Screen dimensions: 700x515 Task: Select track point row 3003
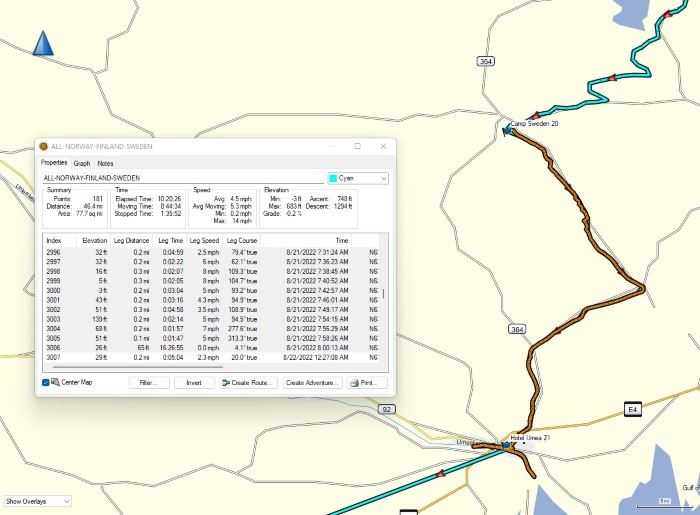(x=212, y=320)
